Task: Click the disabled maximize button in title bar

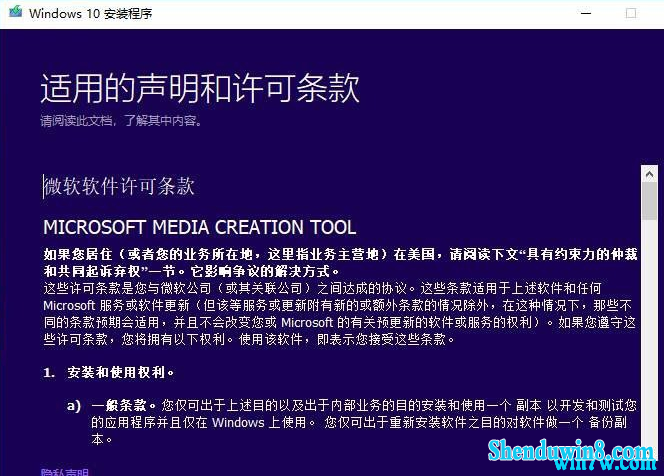Action: point(631,13)
